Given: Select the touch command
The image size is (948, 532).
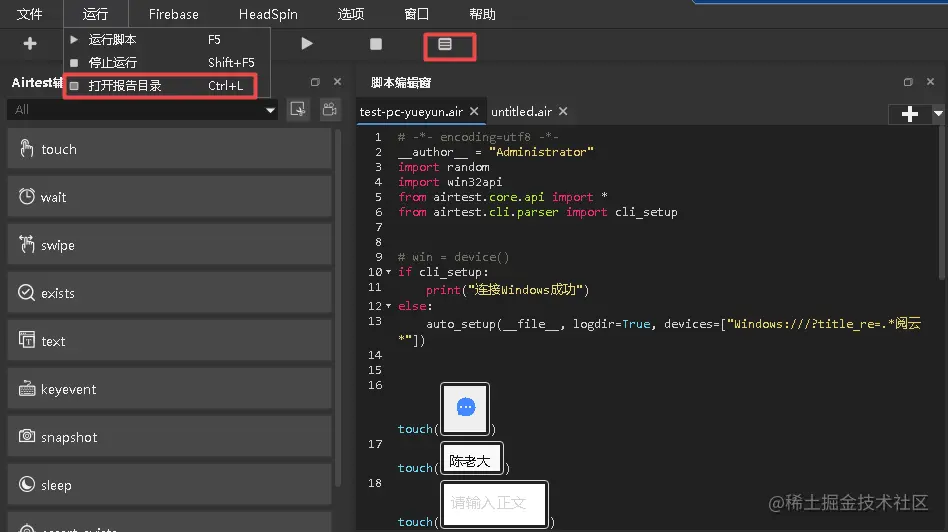Looking at the screenshot, I should [x=169, y=149].
